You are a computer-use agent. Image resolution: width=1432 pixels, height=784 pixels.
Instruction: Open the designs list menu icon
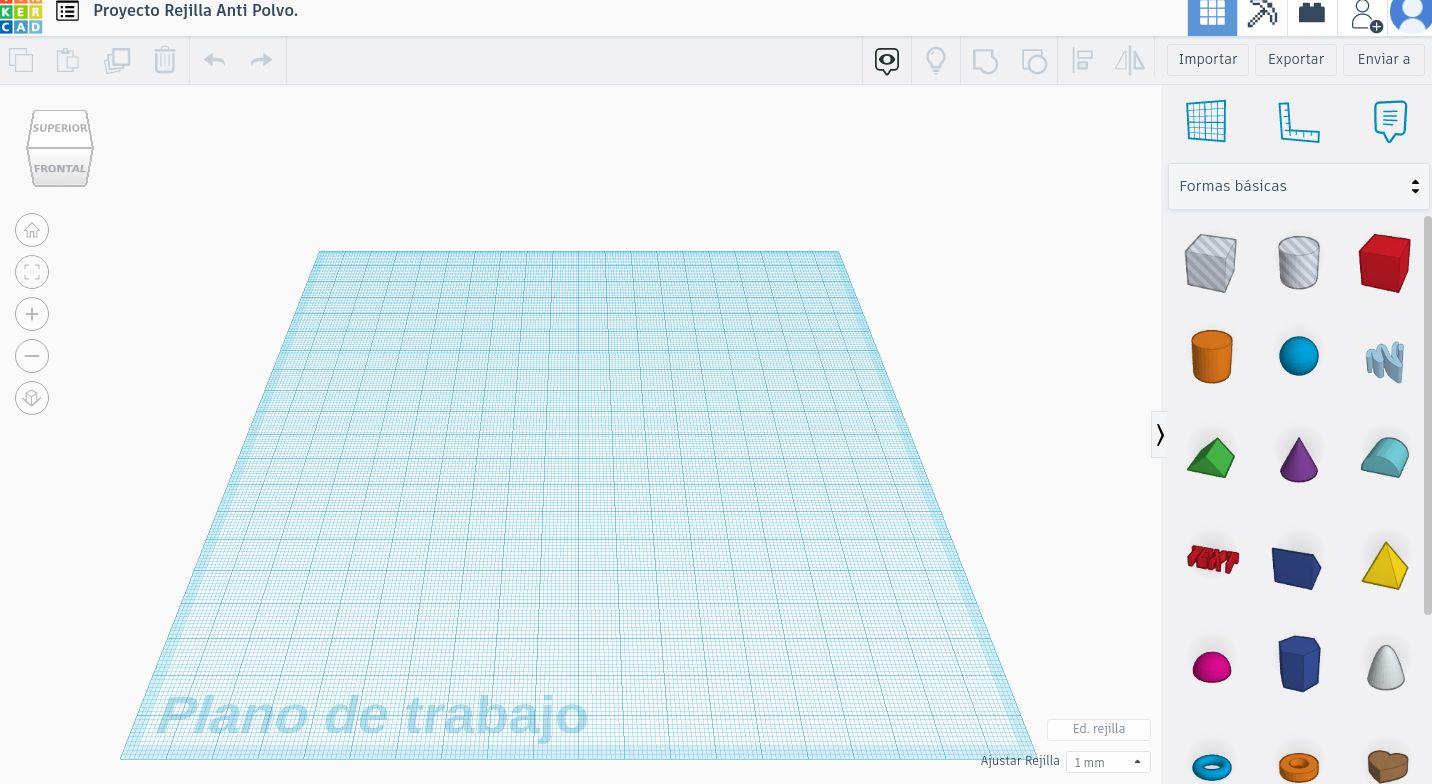pyautogui.click(x=67, y=12)
